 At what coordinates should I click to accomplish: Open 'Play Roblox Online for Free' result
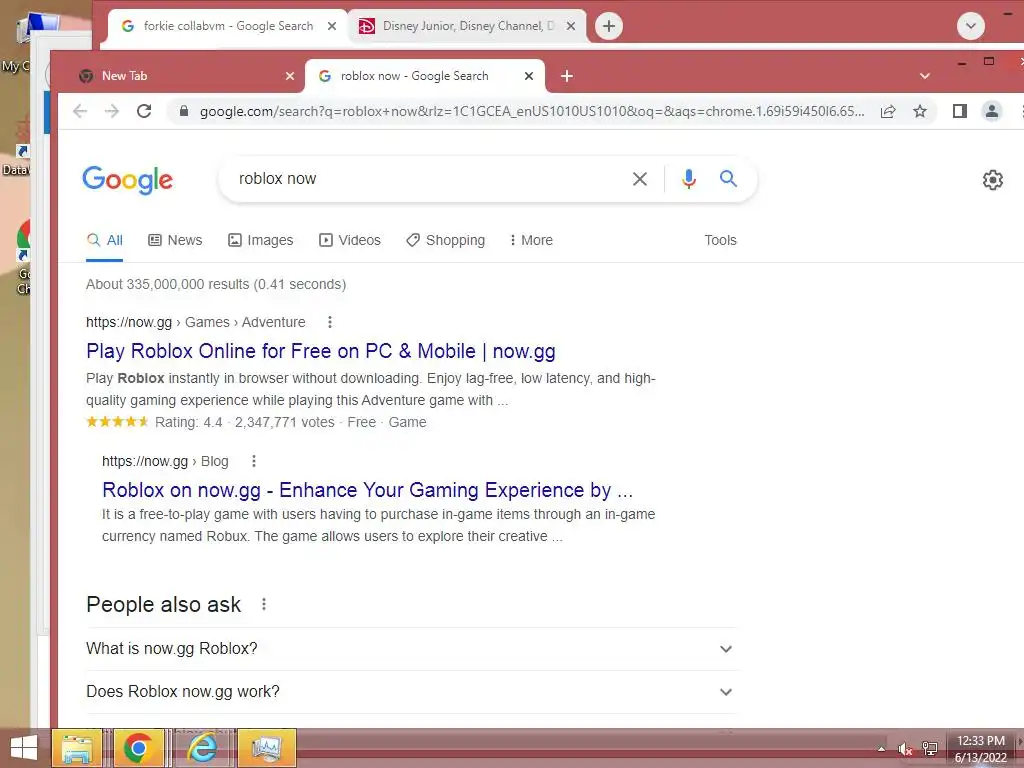coord(321,351)
